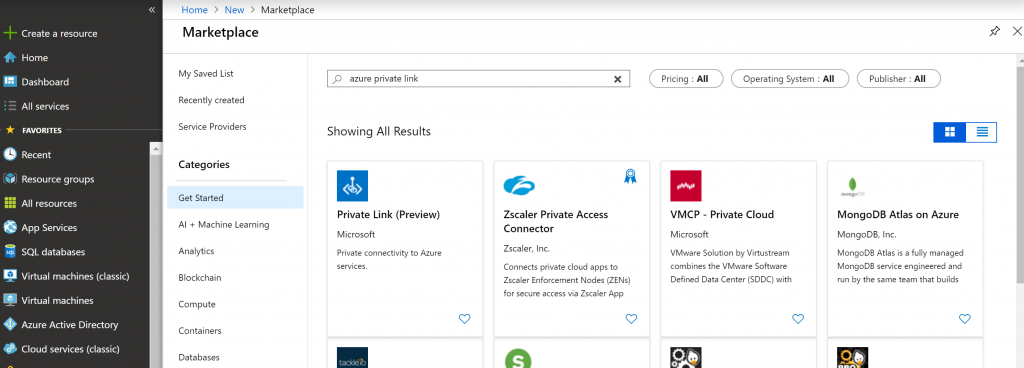This screenshot has width=1024, height=368.
Task: Open Zscaler Private Access Connector title
Action: point(556,222)
